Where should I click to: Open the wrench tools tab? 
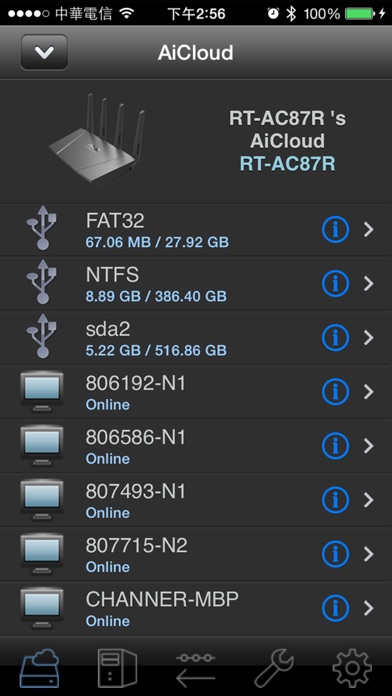[x=274, y=668]
